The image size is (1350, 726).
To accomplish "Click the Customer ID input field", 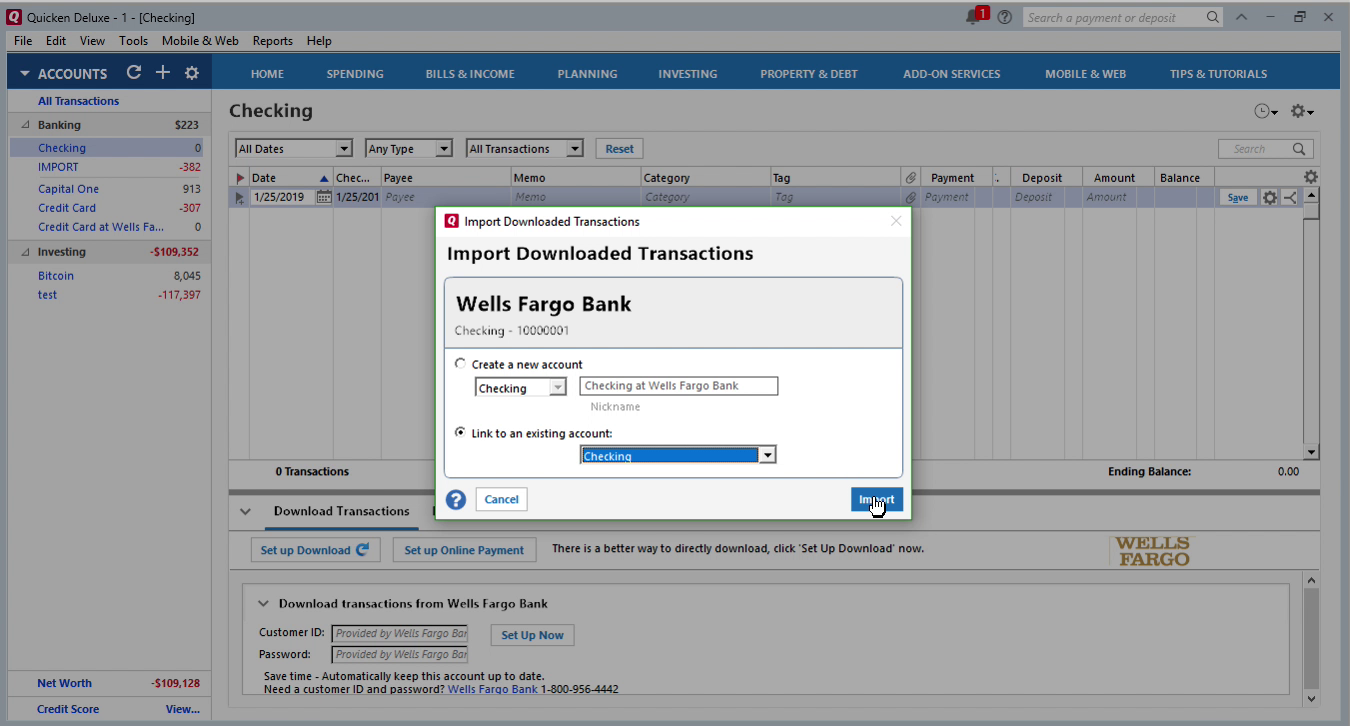I will [400, 633].
